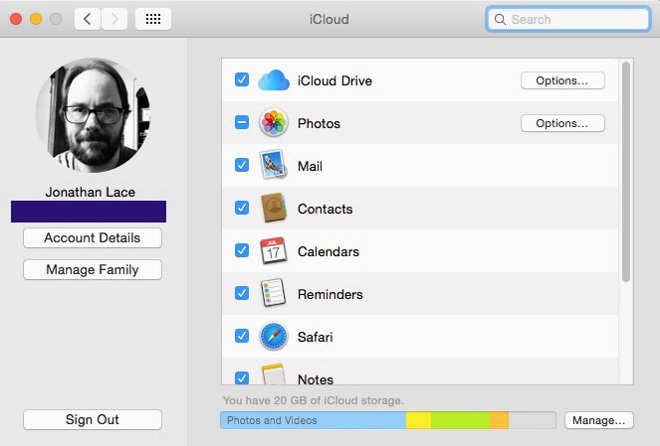Viewport: 660px width, 446px height.
Task: Disable the Safari checkbox
Action: coord(242,336)
